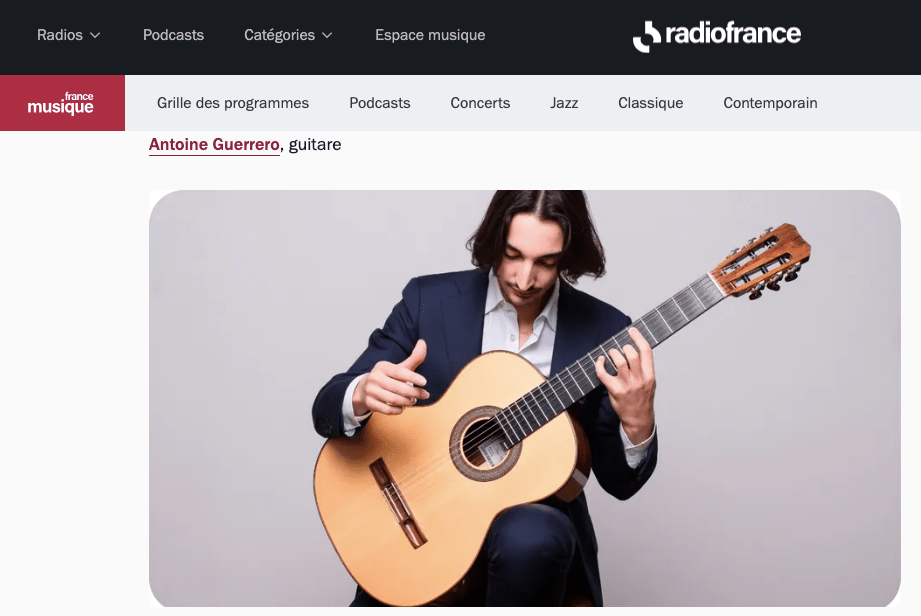Open the Catégories menu label

pos(280,35)
